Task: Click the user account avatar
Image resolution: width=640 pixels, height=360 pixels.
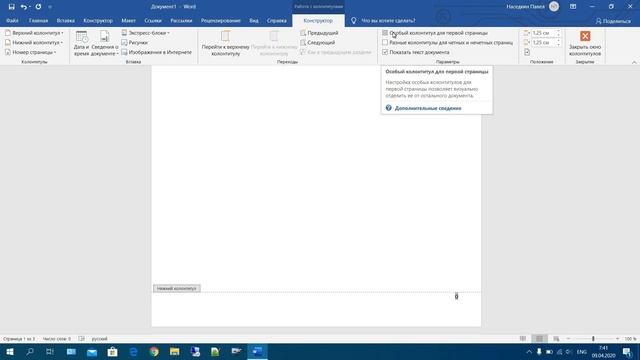Action: pyautogui.click(x=554, y=7)
